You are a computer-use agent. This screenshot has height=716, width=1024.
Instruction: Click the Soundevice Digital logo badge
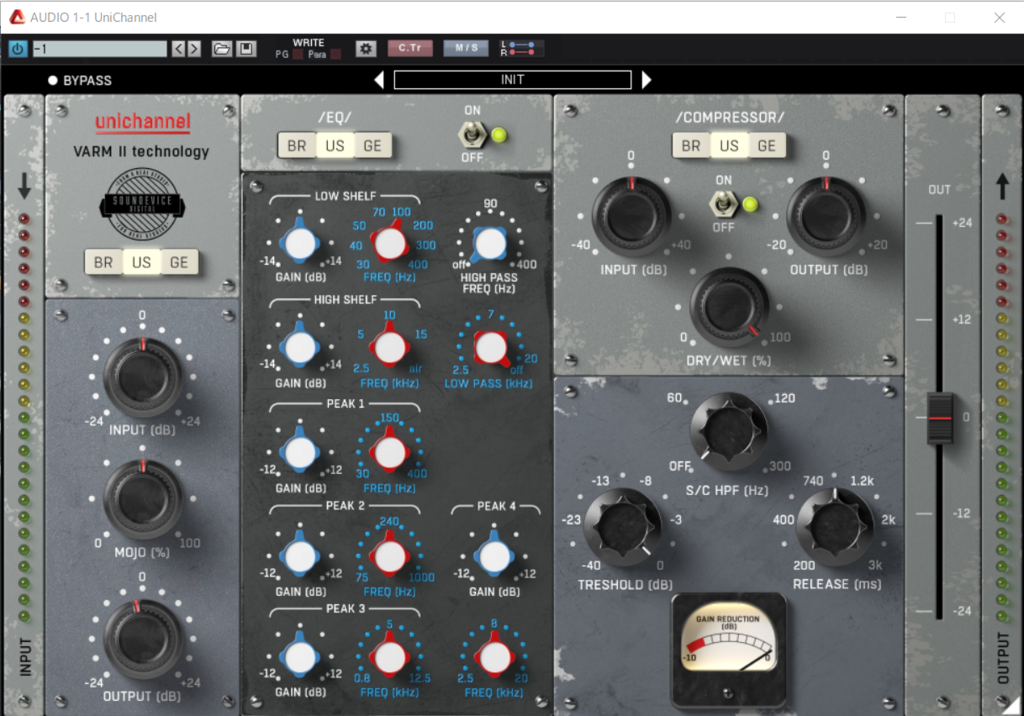click(142, 204)
